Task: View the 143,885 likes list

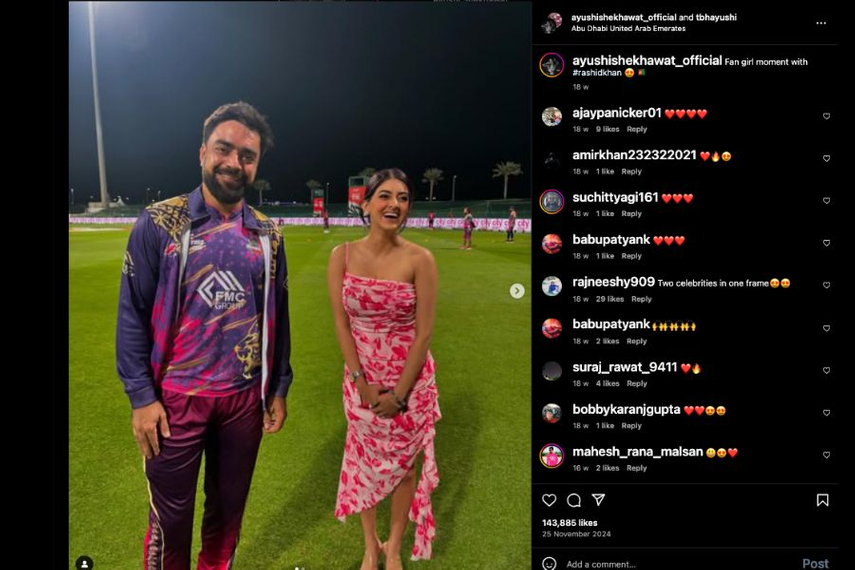Action: pyautogui.click(x=569, y=523)
